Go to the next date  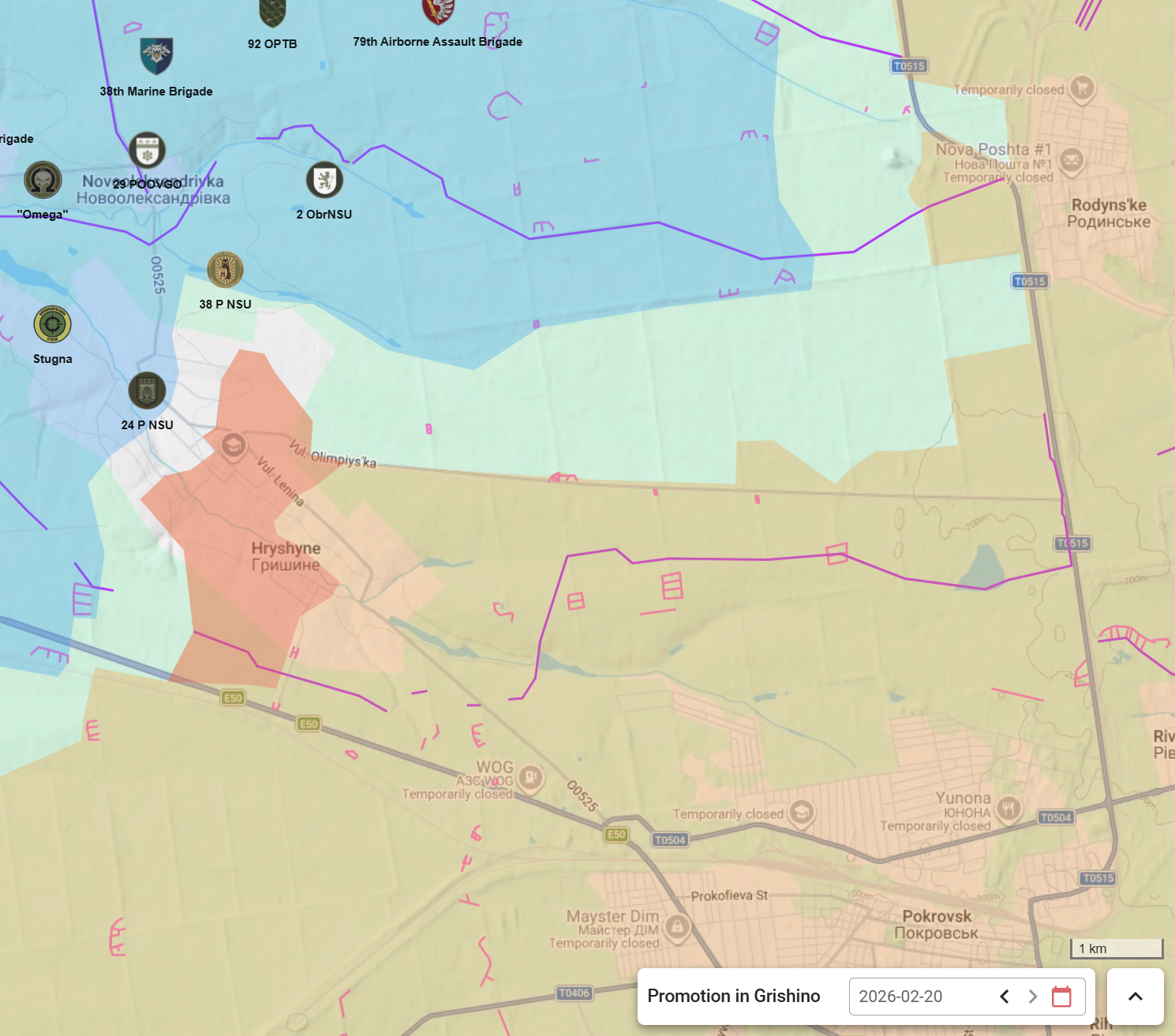pos(1033,997)
